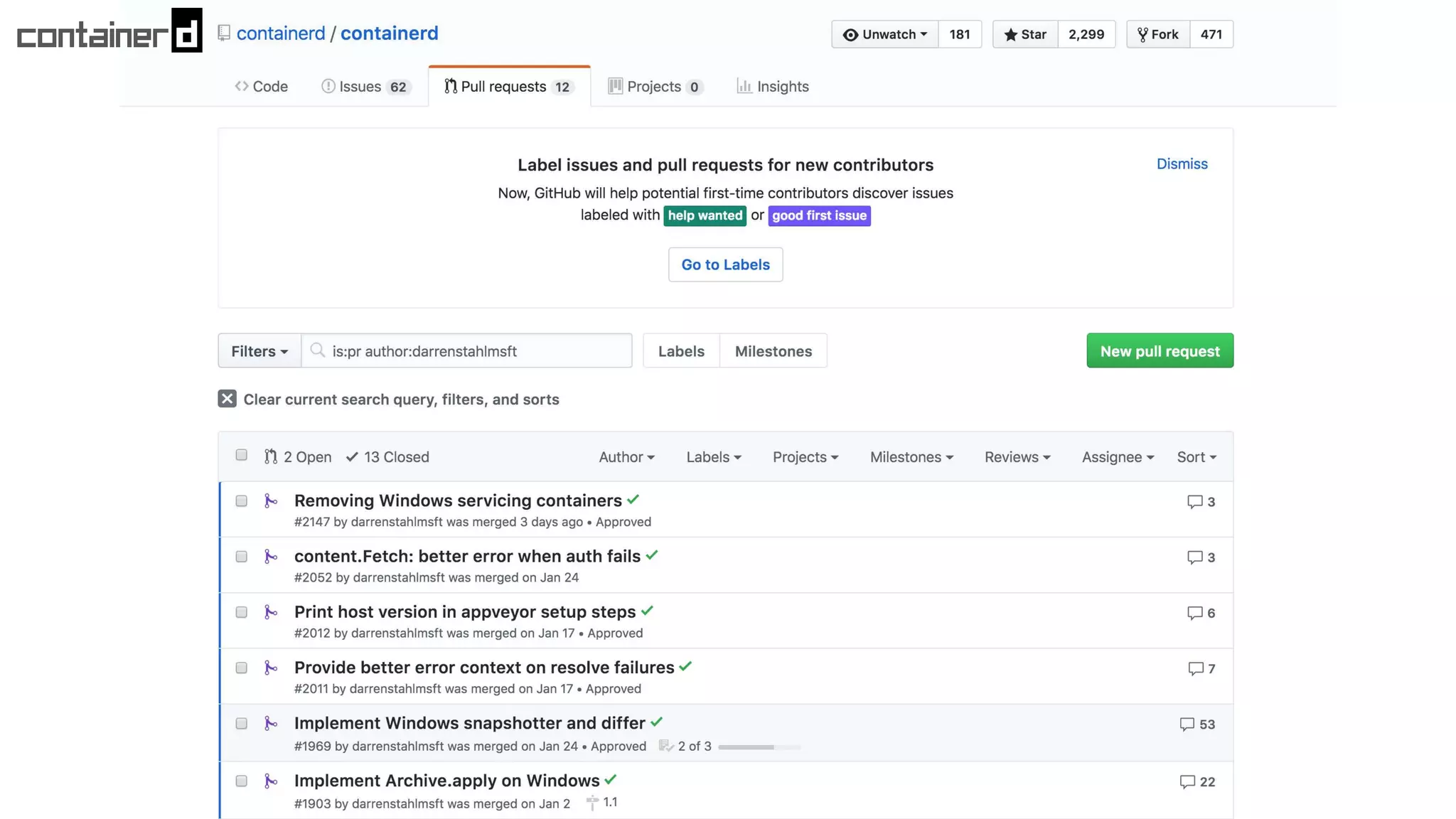
Task: Open the Sort dropdown menu
Action: pos(1197,457)
